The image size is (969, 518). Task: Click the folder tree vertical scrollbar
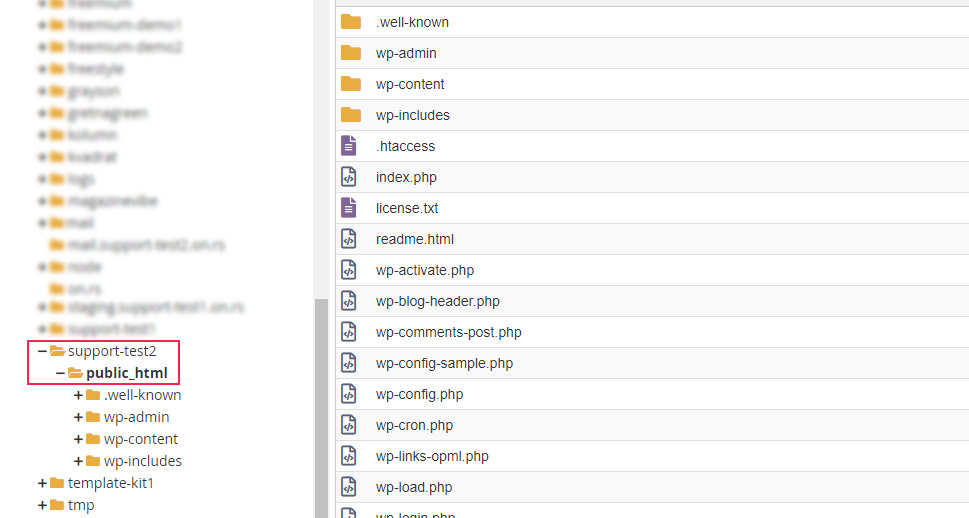point(321,408)
